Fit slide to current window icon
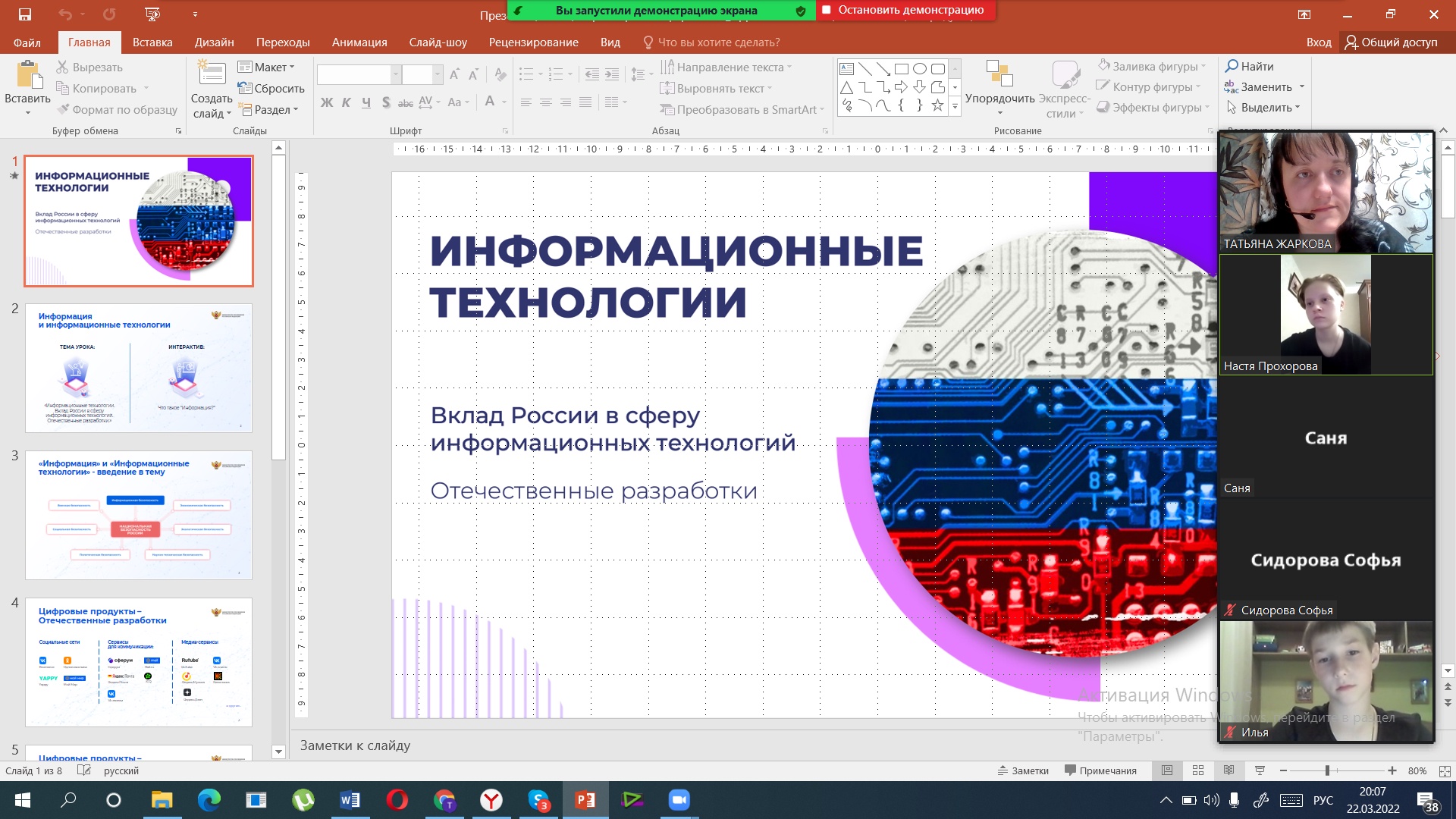 [1445, 770]
